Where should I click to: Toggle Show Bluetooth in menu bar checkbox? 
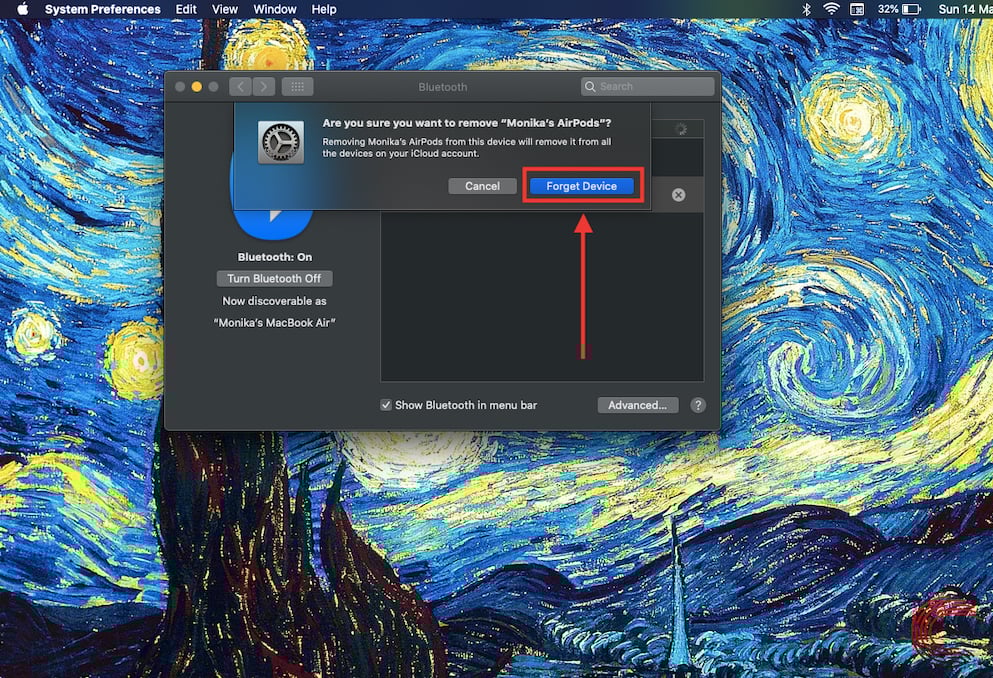pyautogui.click(x=386, y=405)
